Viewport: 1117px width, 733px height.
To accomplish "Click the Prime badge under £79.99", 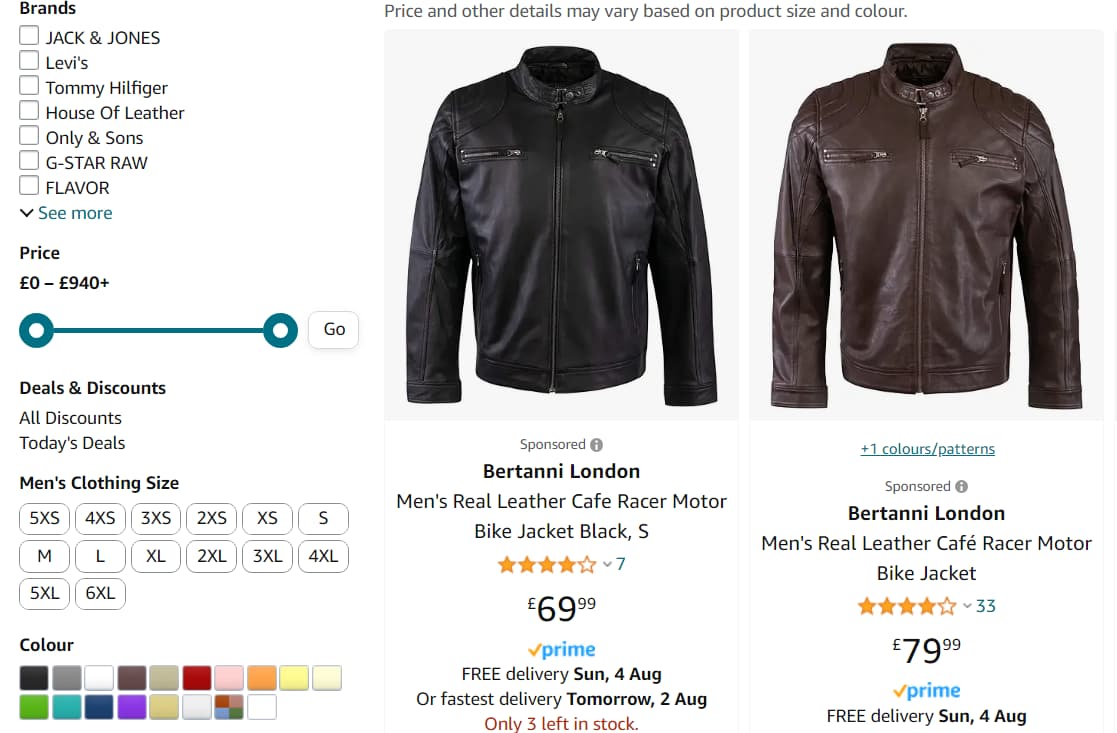I will (x=925, y=690).
